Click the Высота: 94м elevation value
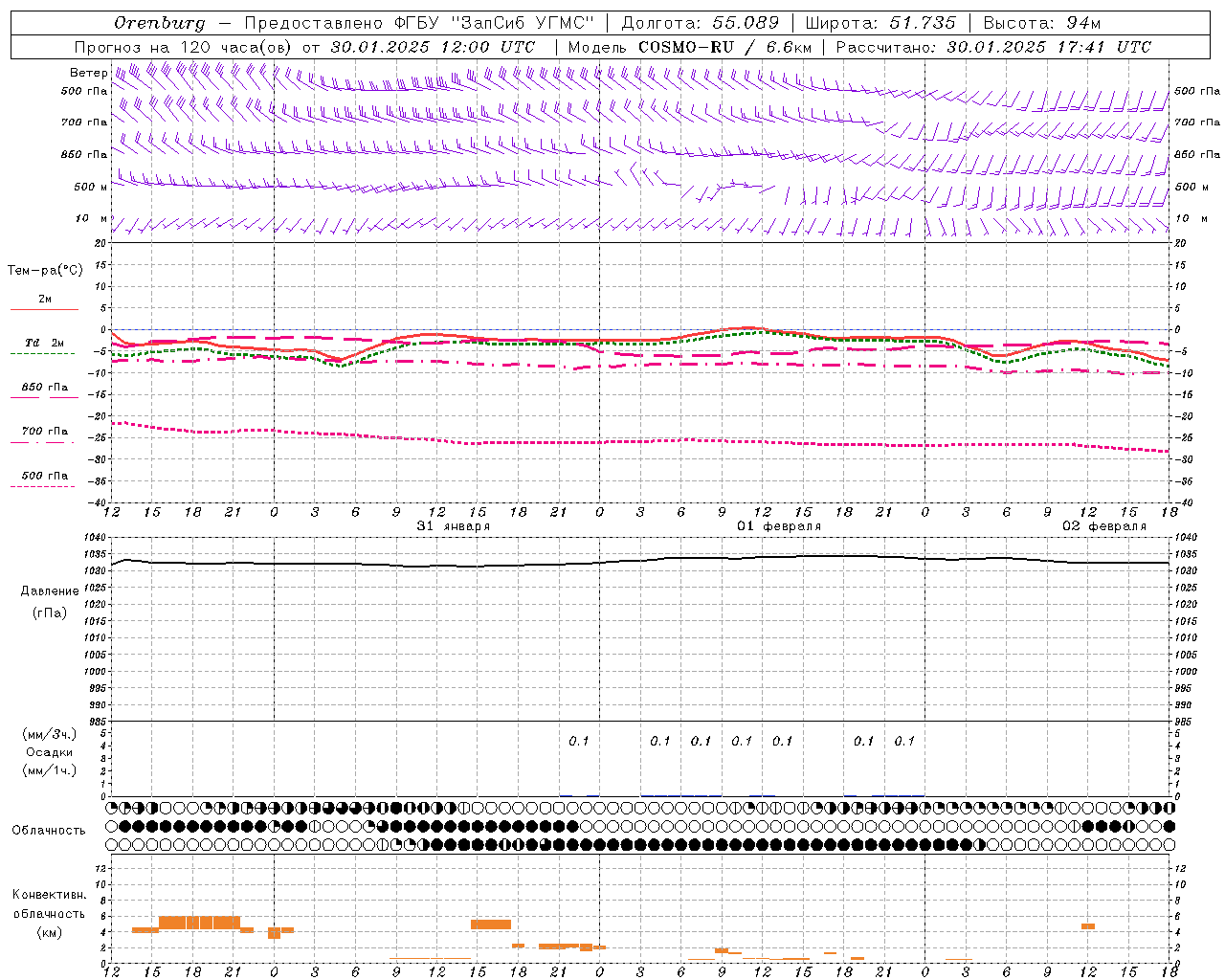 coord(1042,23)
